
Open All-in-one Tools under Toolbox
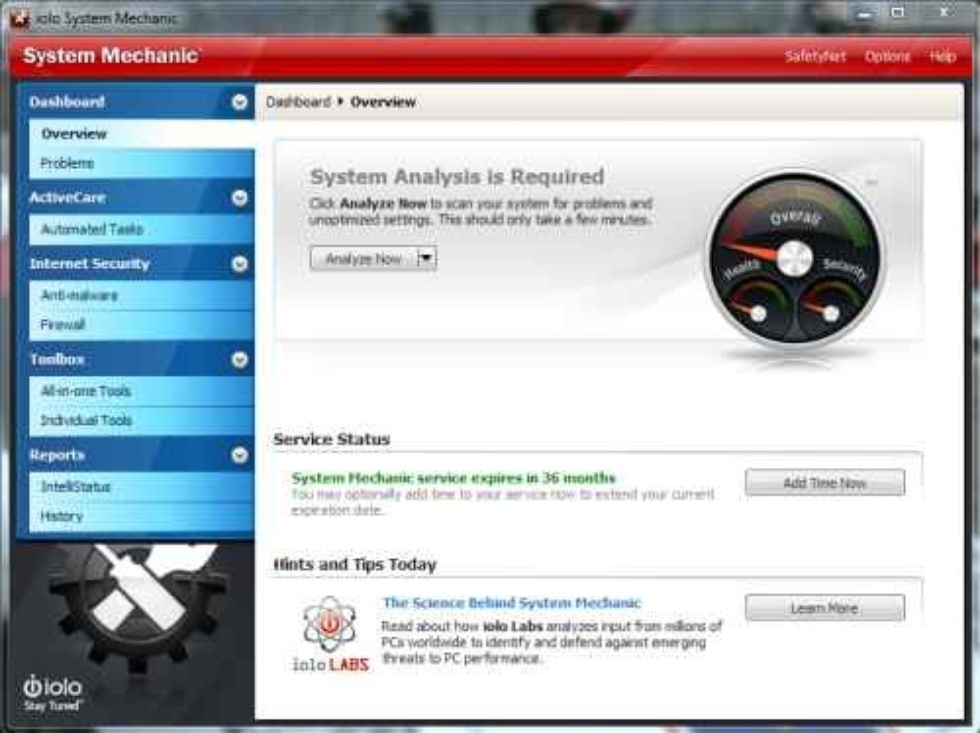(141, 392)
